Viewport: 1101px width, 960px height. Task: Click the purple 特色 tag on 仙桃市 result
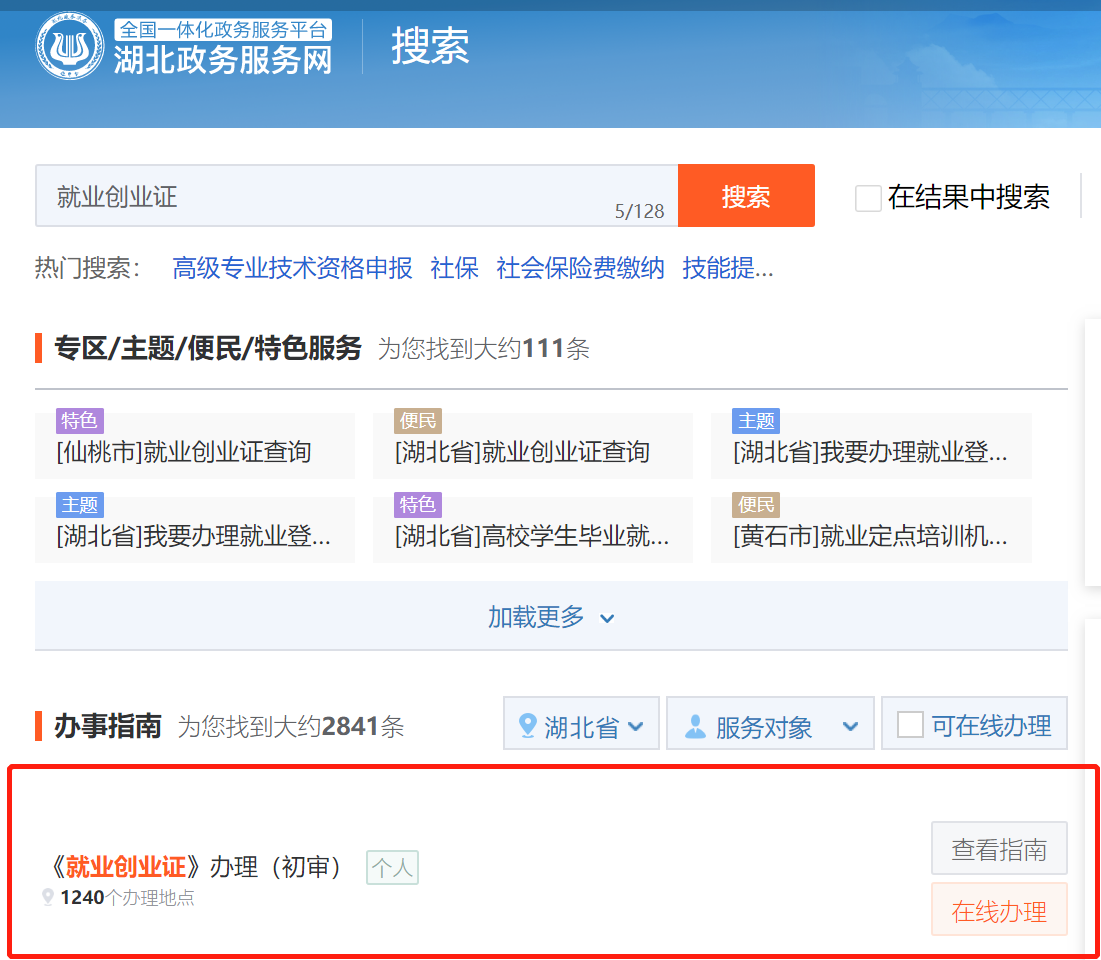point(79,421)
